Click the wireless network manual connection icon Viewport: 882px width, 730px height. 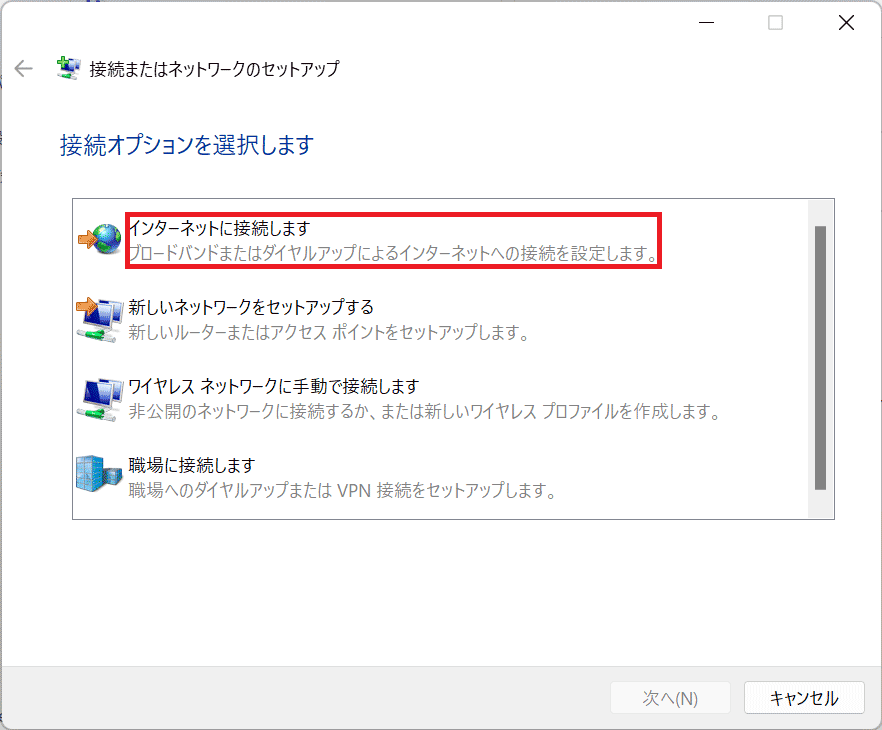click(x=99, y=398)
